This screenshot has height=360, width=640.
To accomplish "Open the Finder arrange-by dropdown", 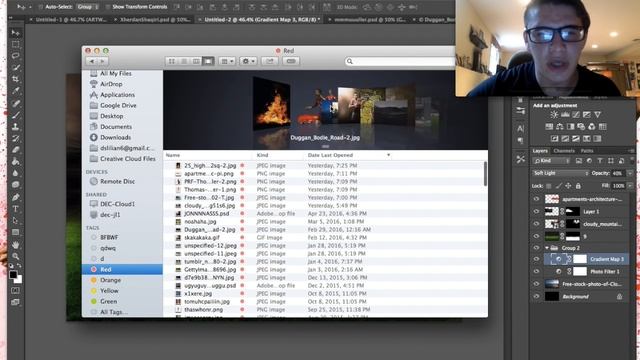I will 227,61.
